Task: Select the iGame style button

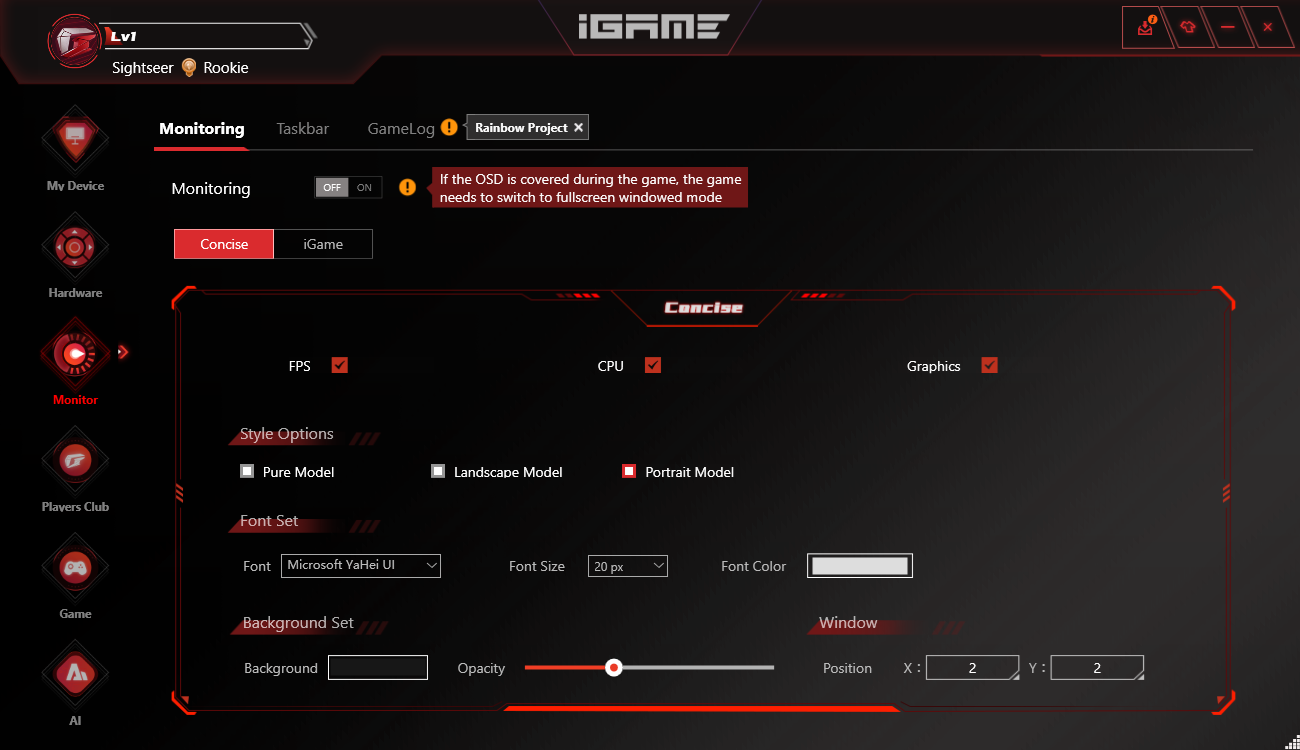Action: tap(323, 244)
